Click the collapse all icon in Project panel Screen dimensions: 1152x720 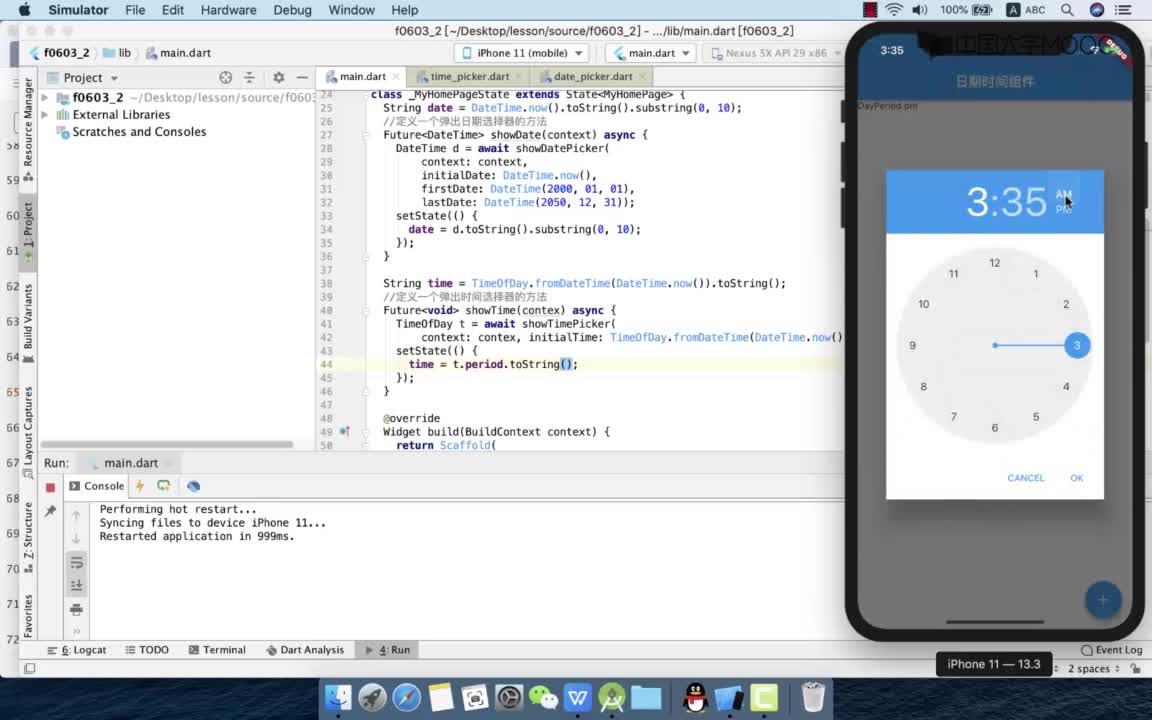point(249,77)
